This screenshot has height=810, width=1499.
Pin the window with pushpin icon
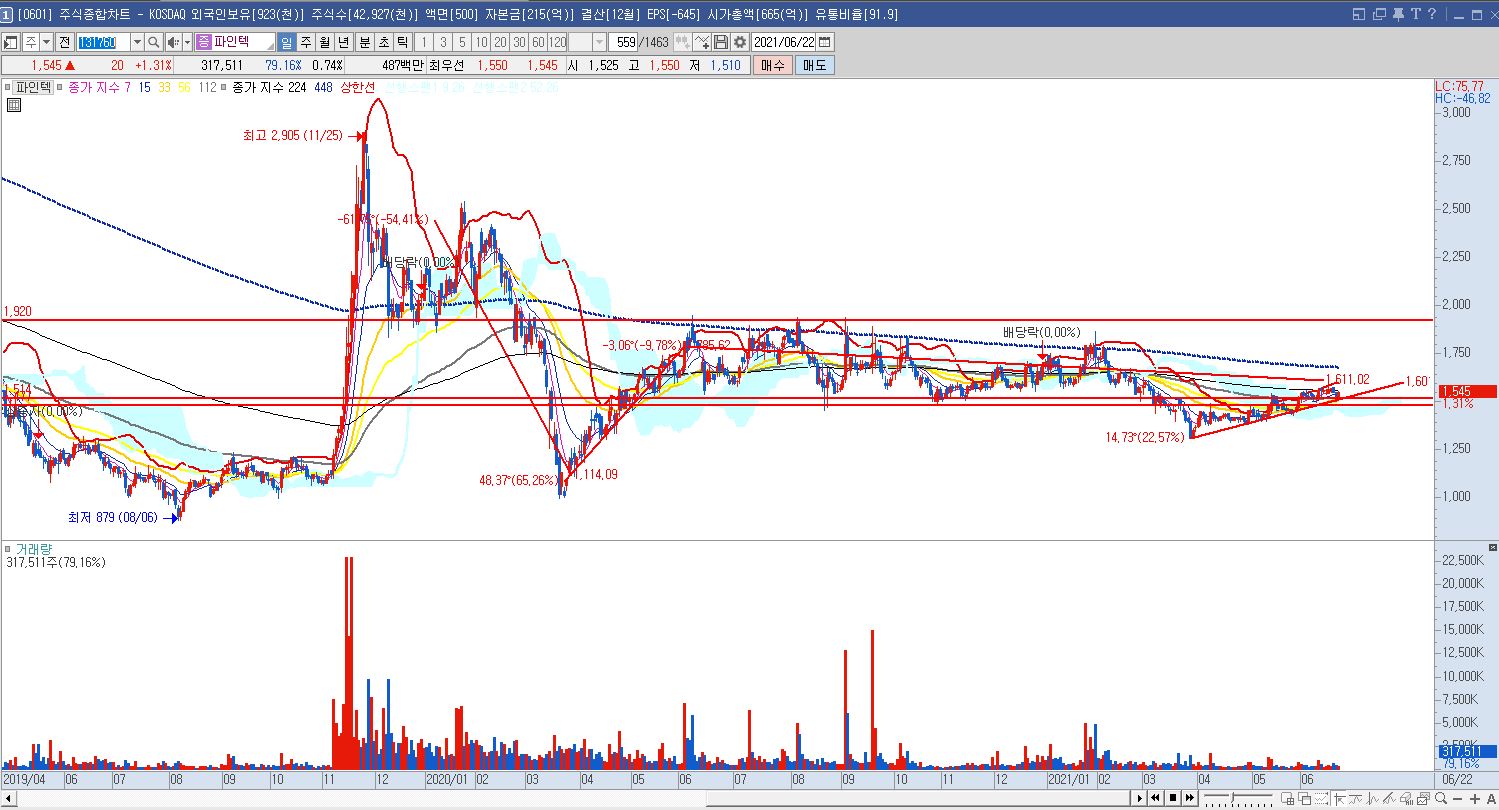click(1398, 14)
